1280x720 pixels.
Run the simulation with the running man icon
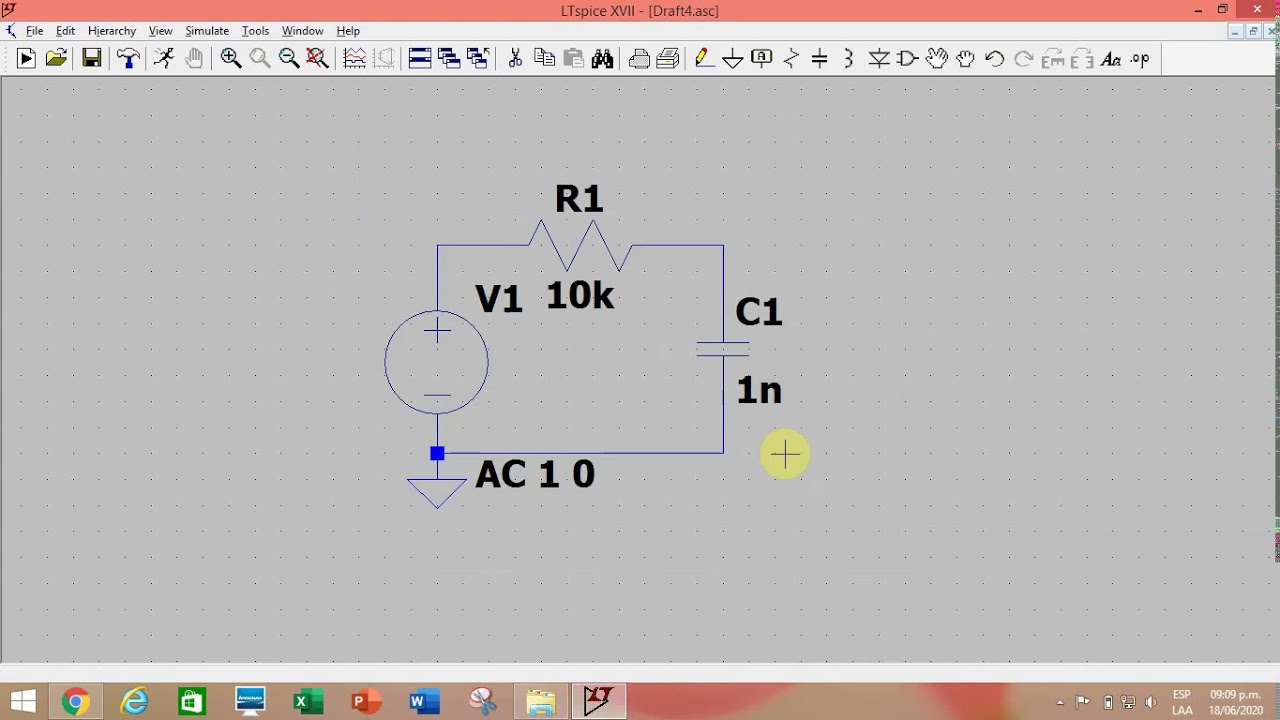click(164, 59)
